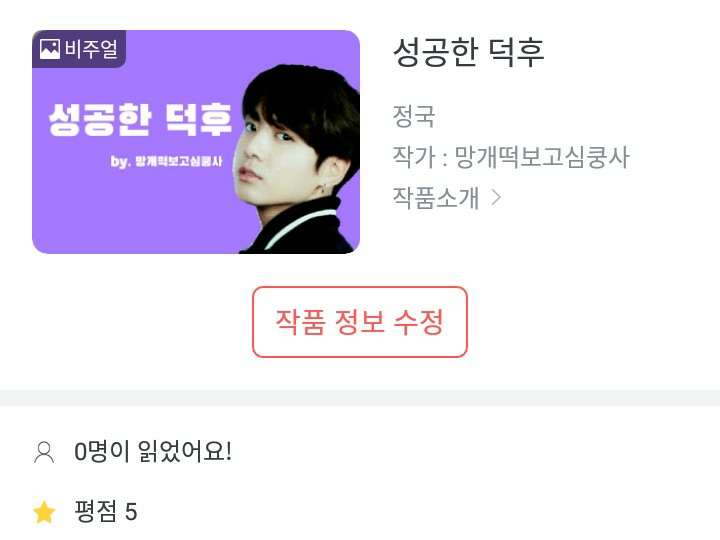Click the 비주얼 badge label text
The width and height of the screenshot is (720, 540).
pyautogui.click(x=91, y=49)
